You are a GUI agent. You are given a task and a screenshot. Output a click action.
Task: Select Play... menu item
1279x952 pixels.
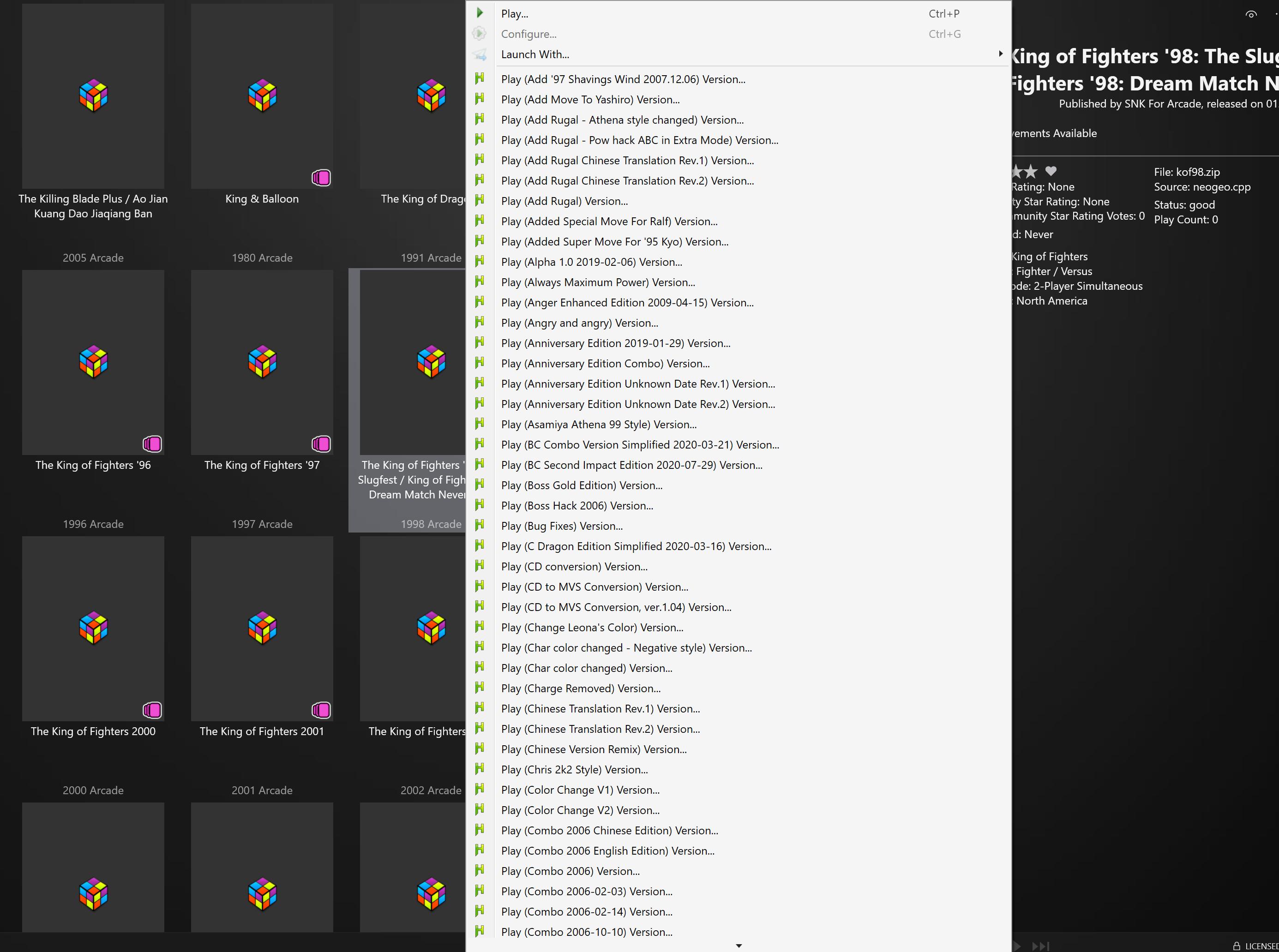coord(739,13)
